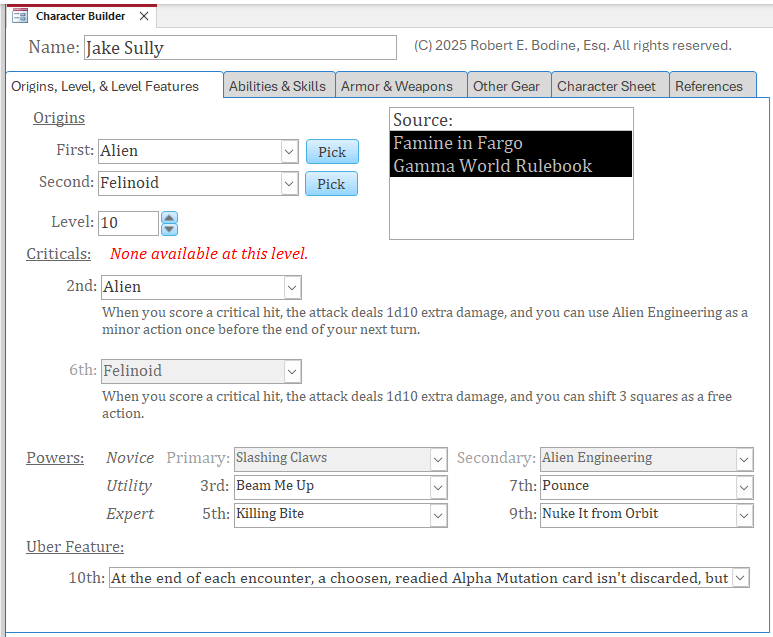Expand the 5th level Killing Bite dropdown
The height and width of the screenshot is (637, 773).
point(438,514)
